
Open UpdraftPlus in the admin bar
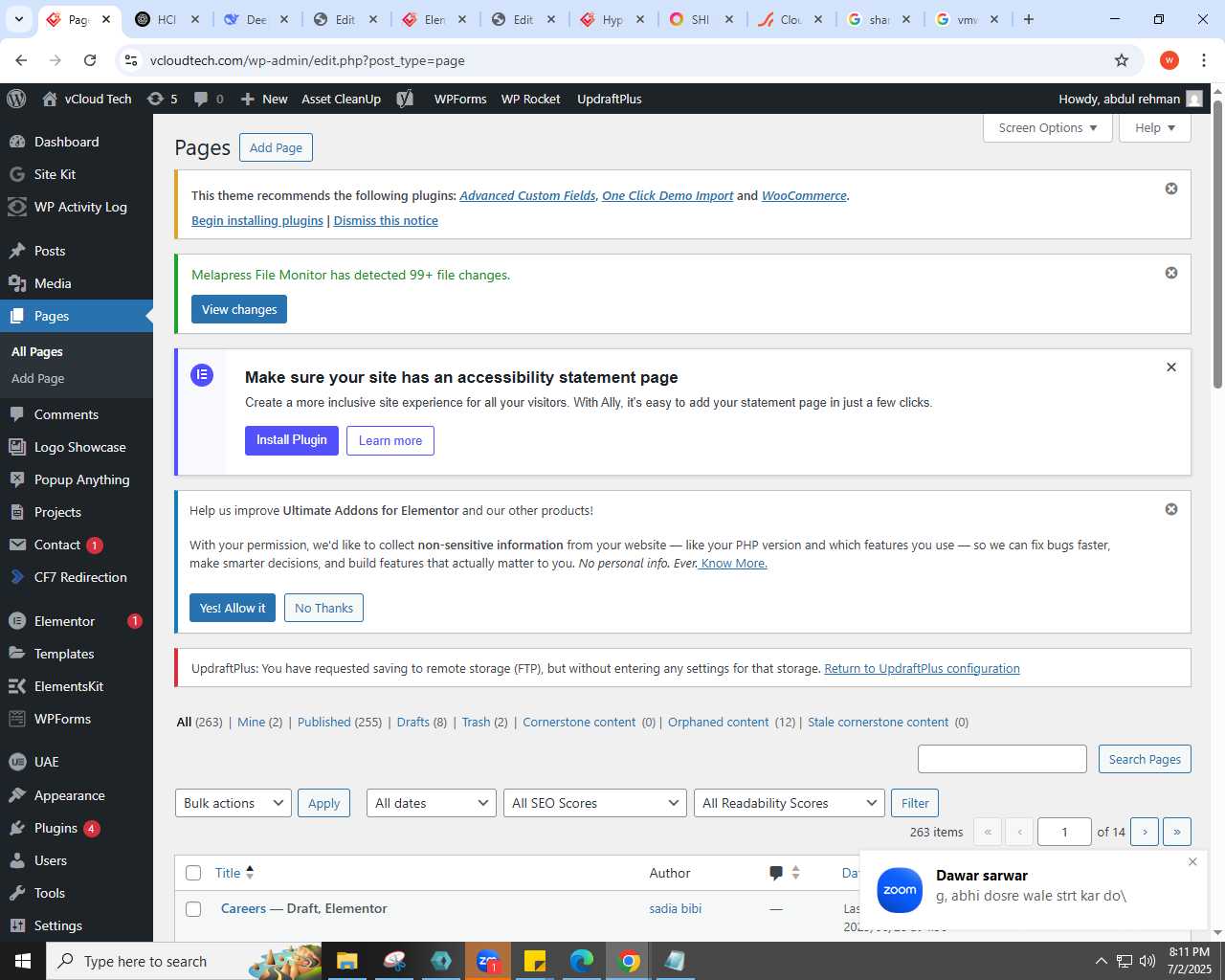(610, 99)
